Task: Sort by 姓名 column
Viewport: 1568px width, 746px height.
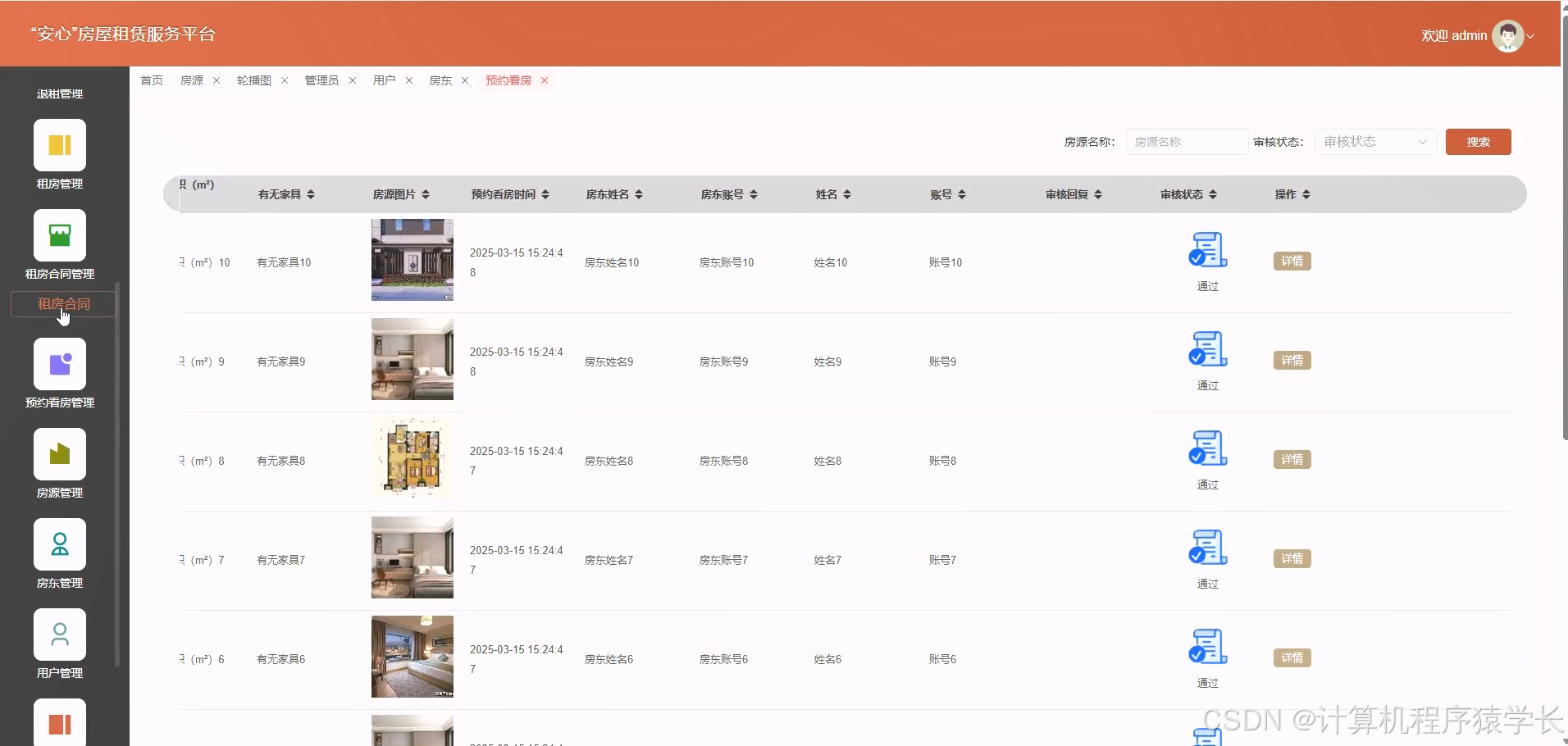Action: (847, 195)
